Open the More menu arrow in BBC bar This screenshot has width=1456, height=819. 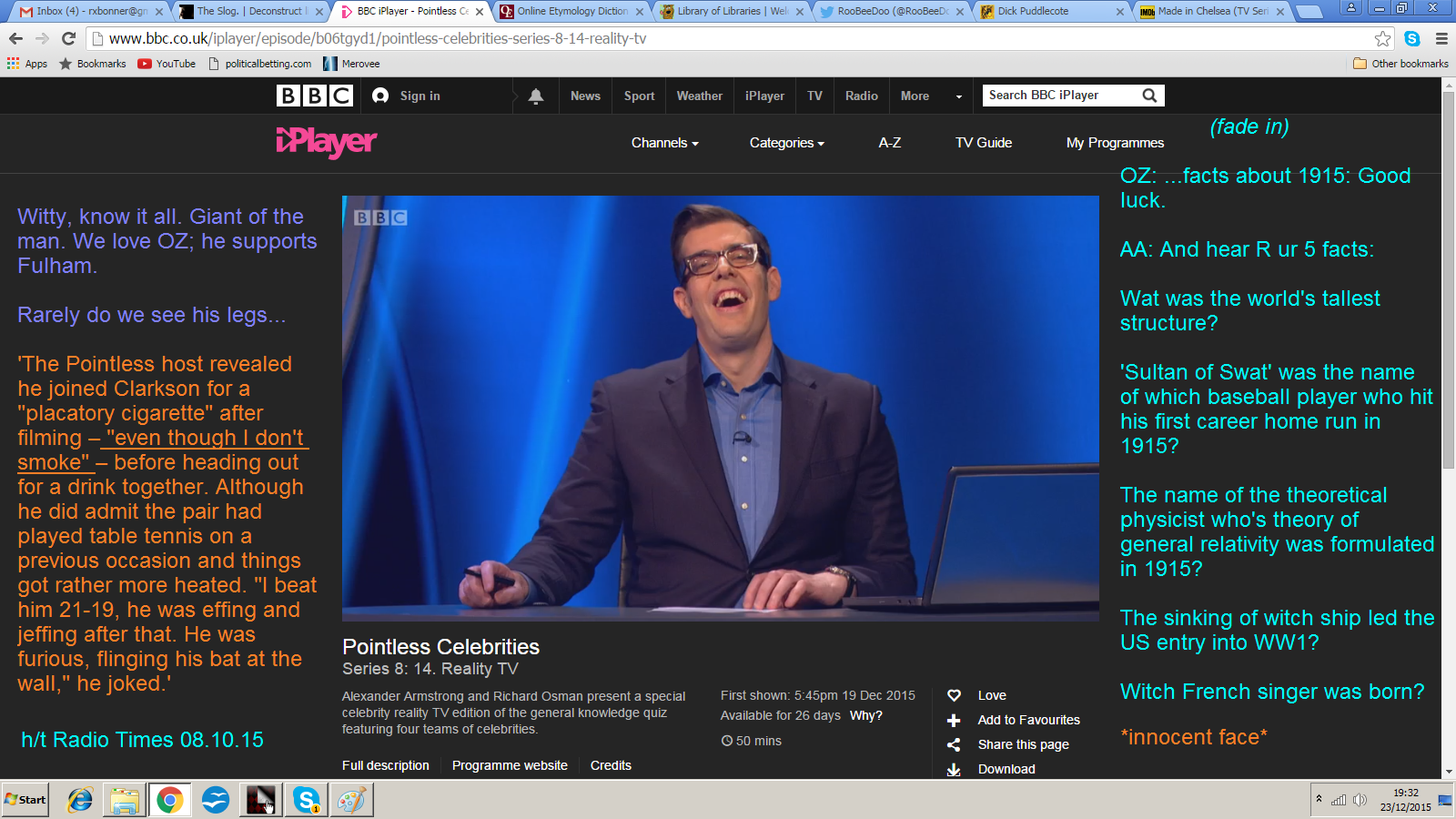tap(958, 96)
